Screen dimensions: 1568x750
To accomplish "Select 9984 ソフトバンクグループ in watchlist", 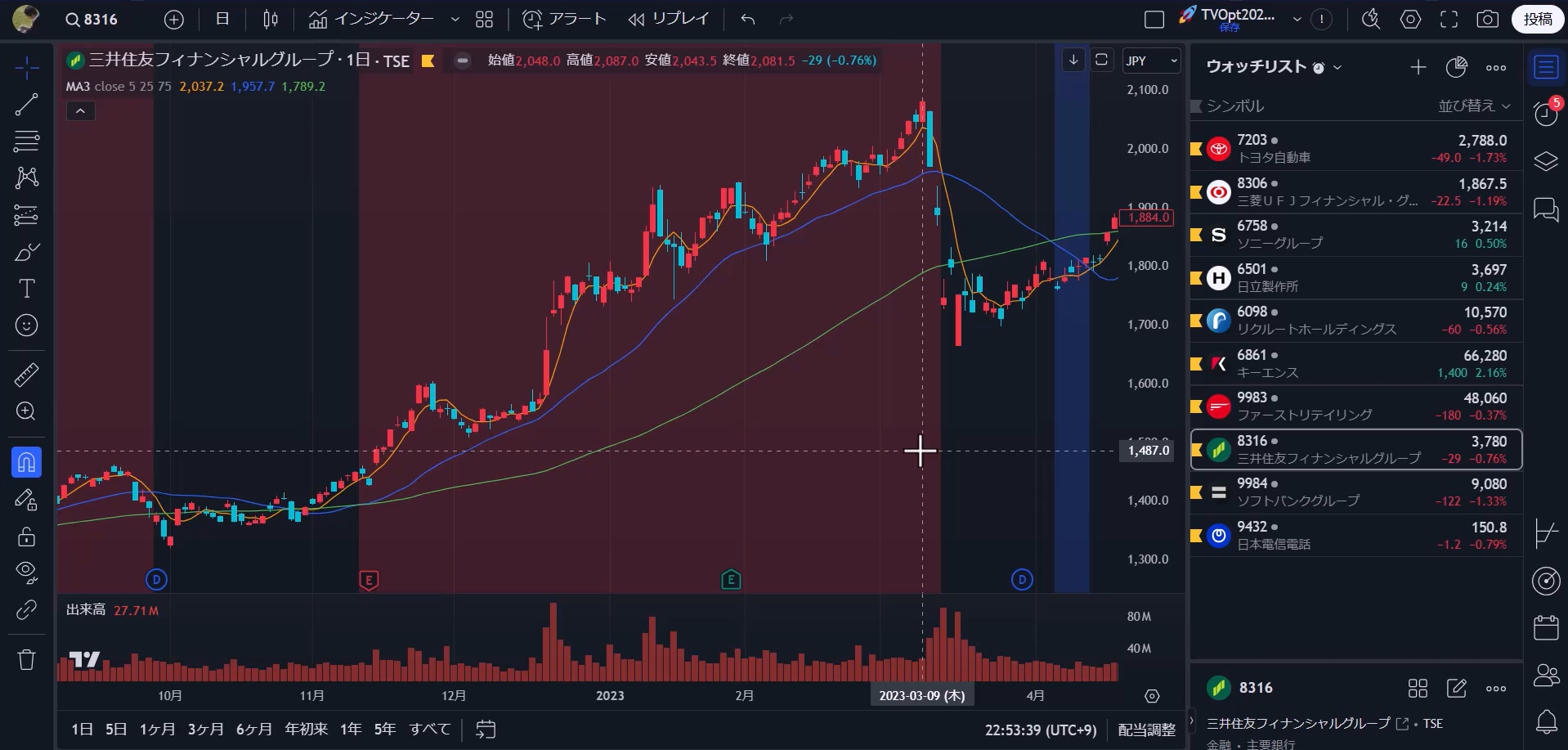I will click(1356, 492).
